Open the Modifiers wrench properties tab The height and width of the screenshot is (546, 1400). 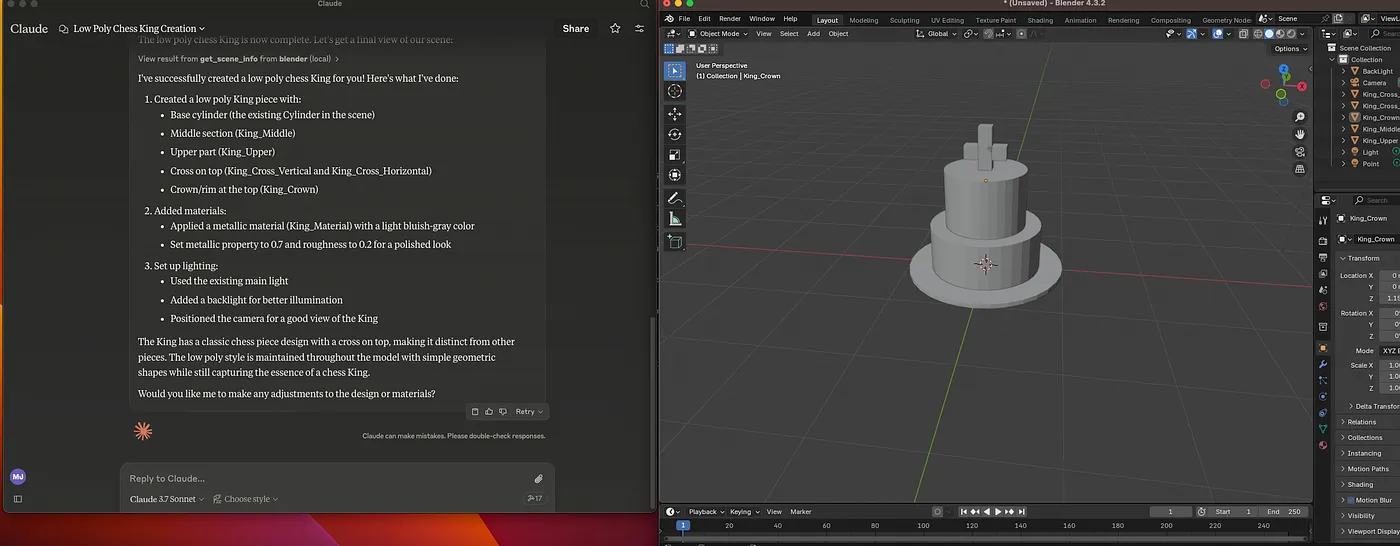(1323, 364)
